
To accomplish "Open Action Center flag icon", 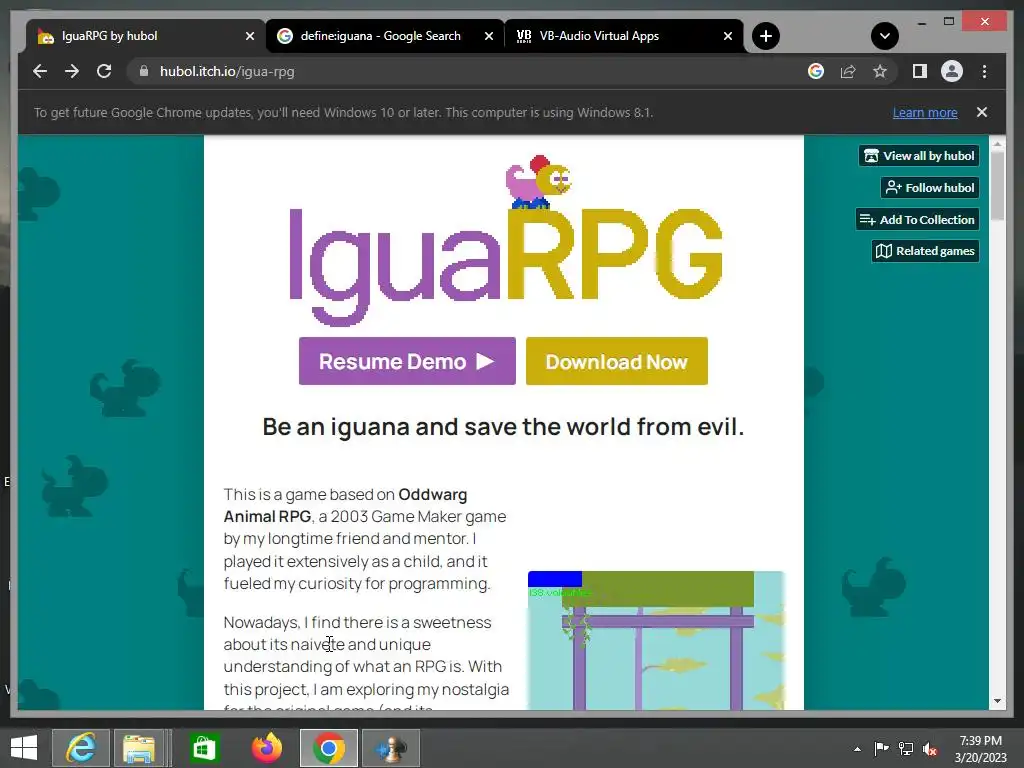I will pyautogui.click(x=881, y=749).
